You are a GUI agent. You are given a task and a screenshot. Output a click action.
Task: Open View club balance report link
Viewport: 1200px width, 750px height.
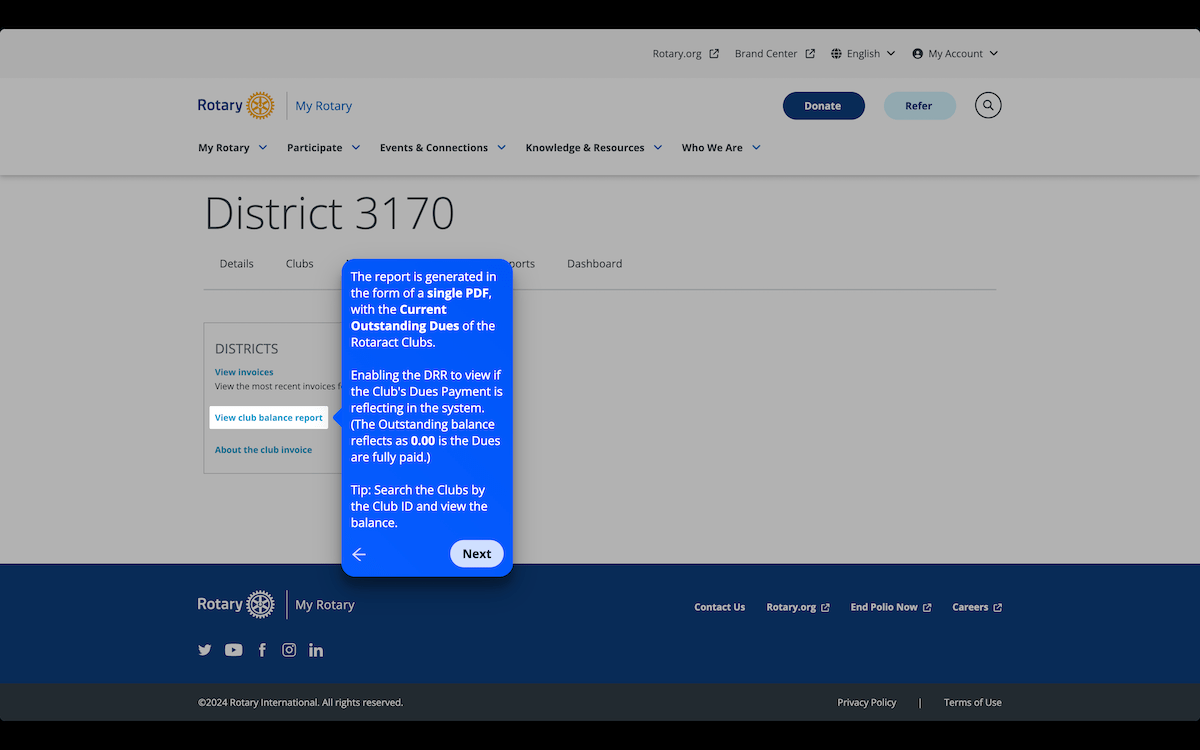click(269, 418)
